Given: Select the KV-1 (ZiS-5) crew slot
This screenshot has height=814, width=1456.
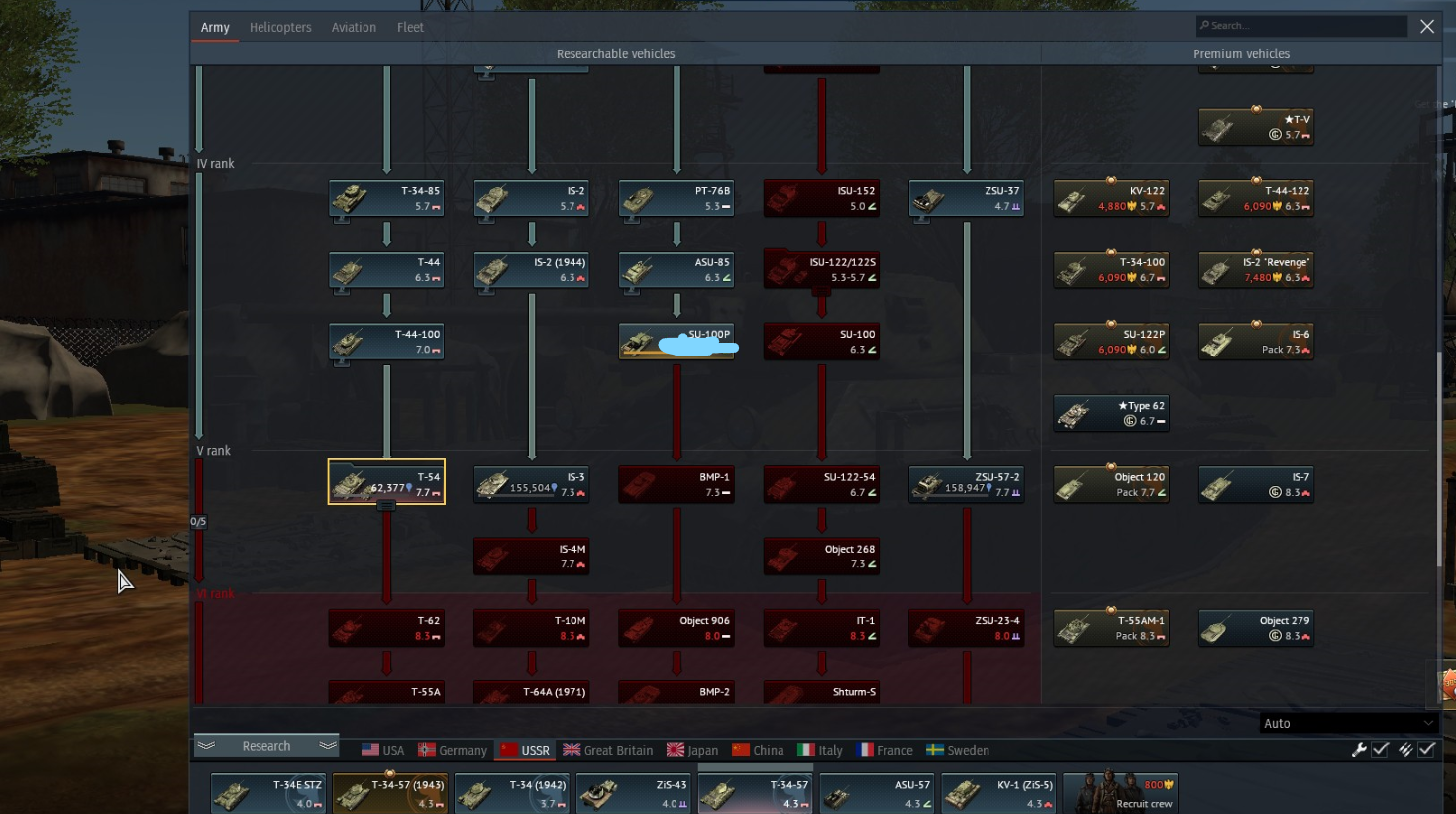Looking at the screenshot, I should click(998, 793).
